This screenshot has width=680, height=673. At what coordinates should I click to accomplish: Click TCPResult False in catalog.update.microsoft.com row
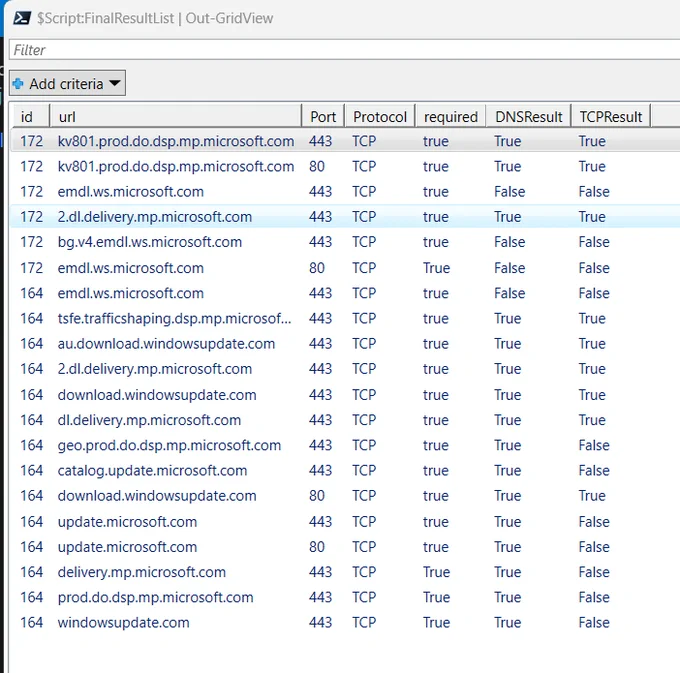coord(594,470)
